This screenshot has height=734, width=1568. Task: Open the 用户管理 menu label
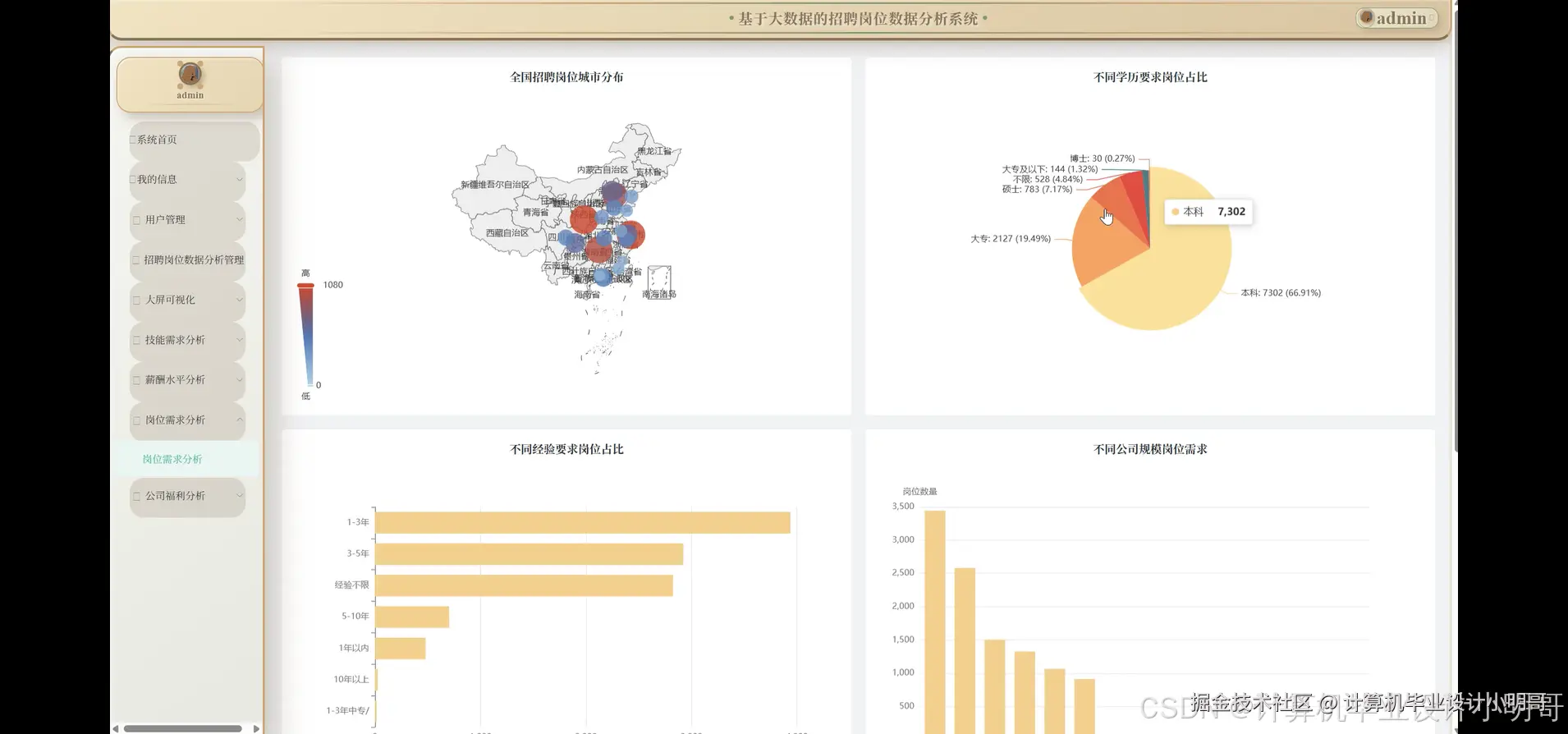165,220
